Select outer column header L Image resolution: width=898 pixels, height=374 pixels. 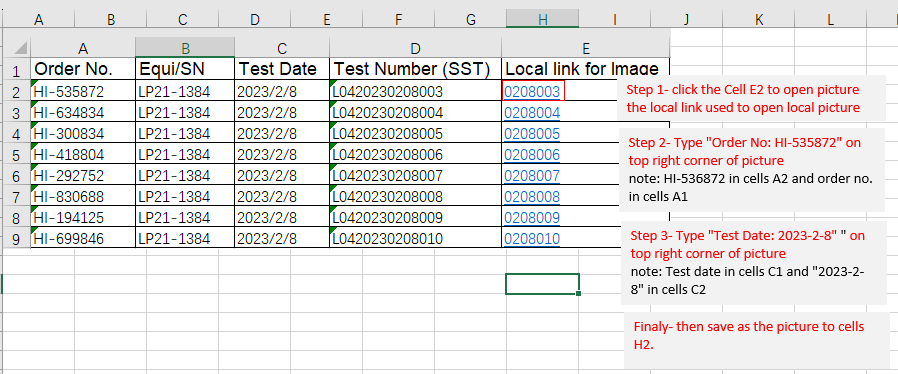[x=830, y=19]
